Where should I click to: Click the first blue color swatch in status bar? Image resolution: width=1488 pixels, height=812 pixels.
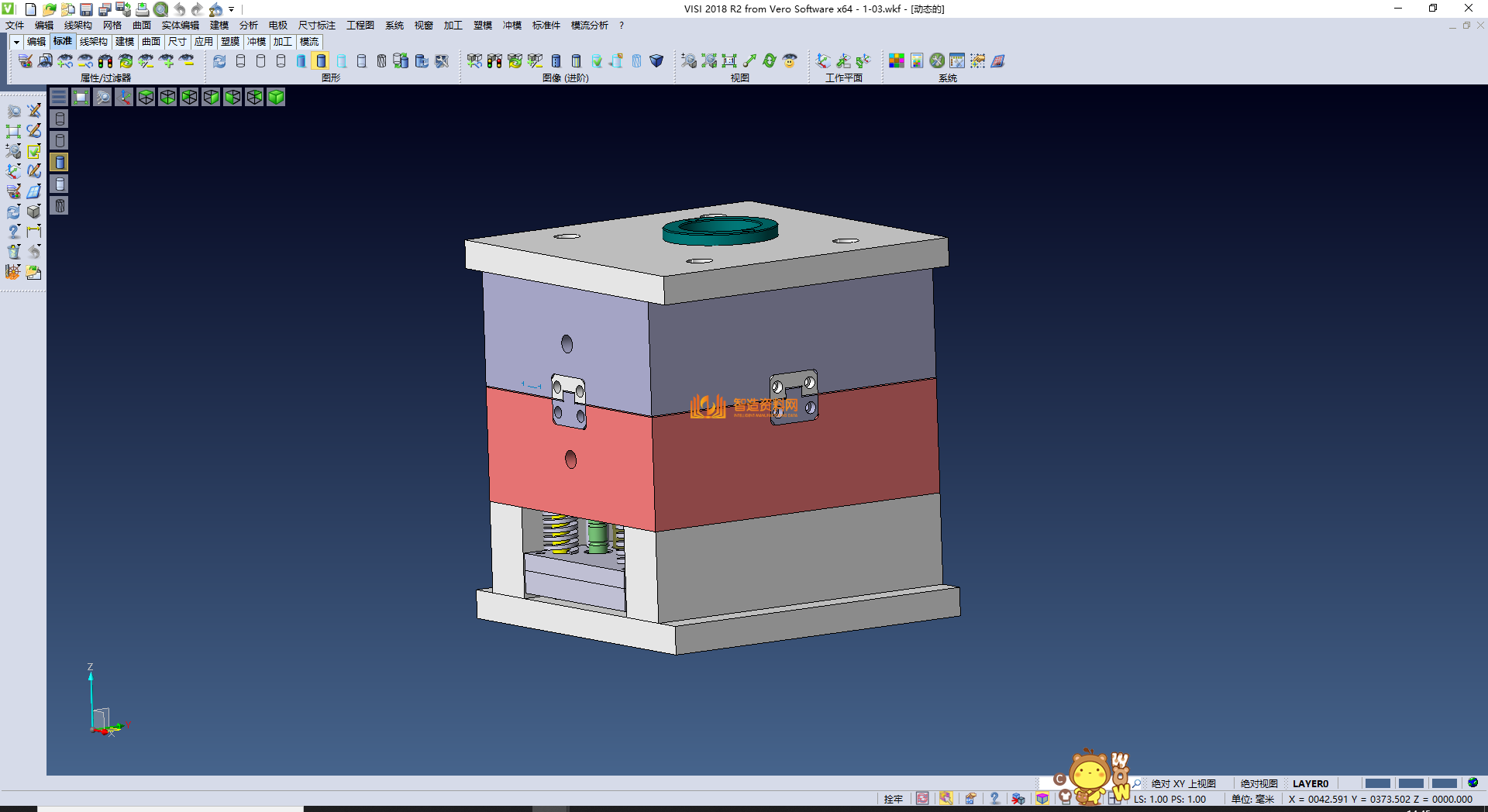tap(1377, 783)
